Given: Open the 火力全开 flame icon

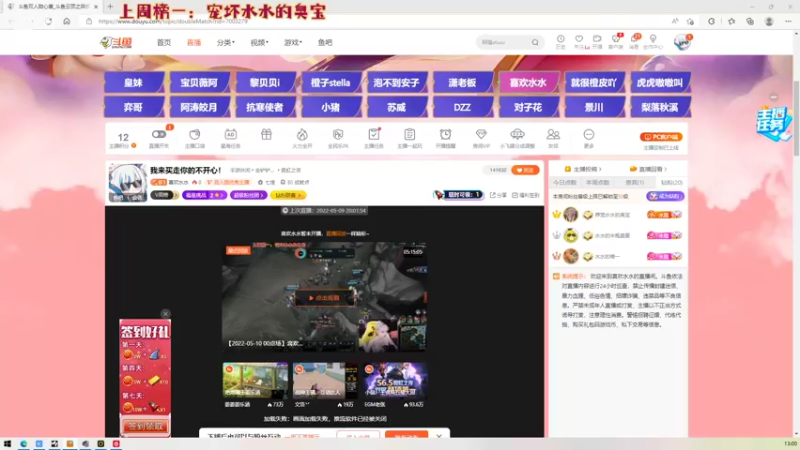Looking at the screenshot, I should point(302,134).
